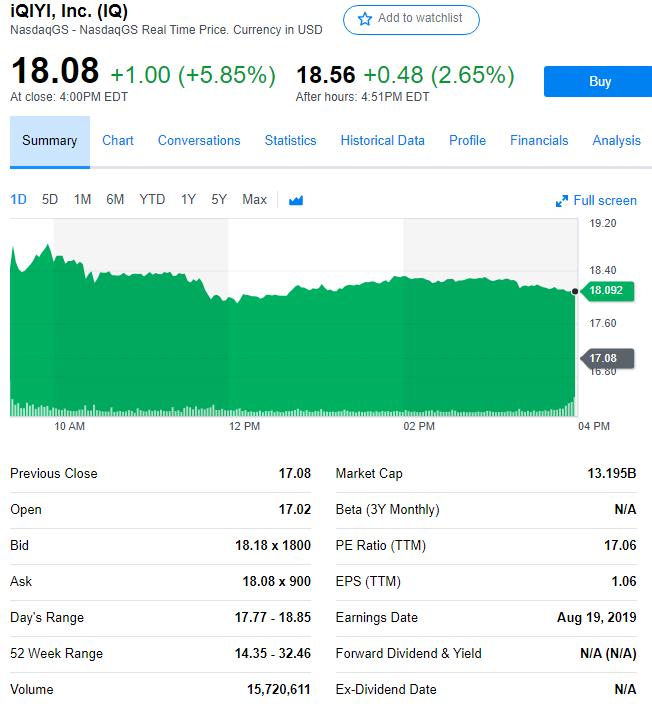Viewport: 652px width, 704px height.
Task: Select the 6M chart range
Action: click(115, 199)
